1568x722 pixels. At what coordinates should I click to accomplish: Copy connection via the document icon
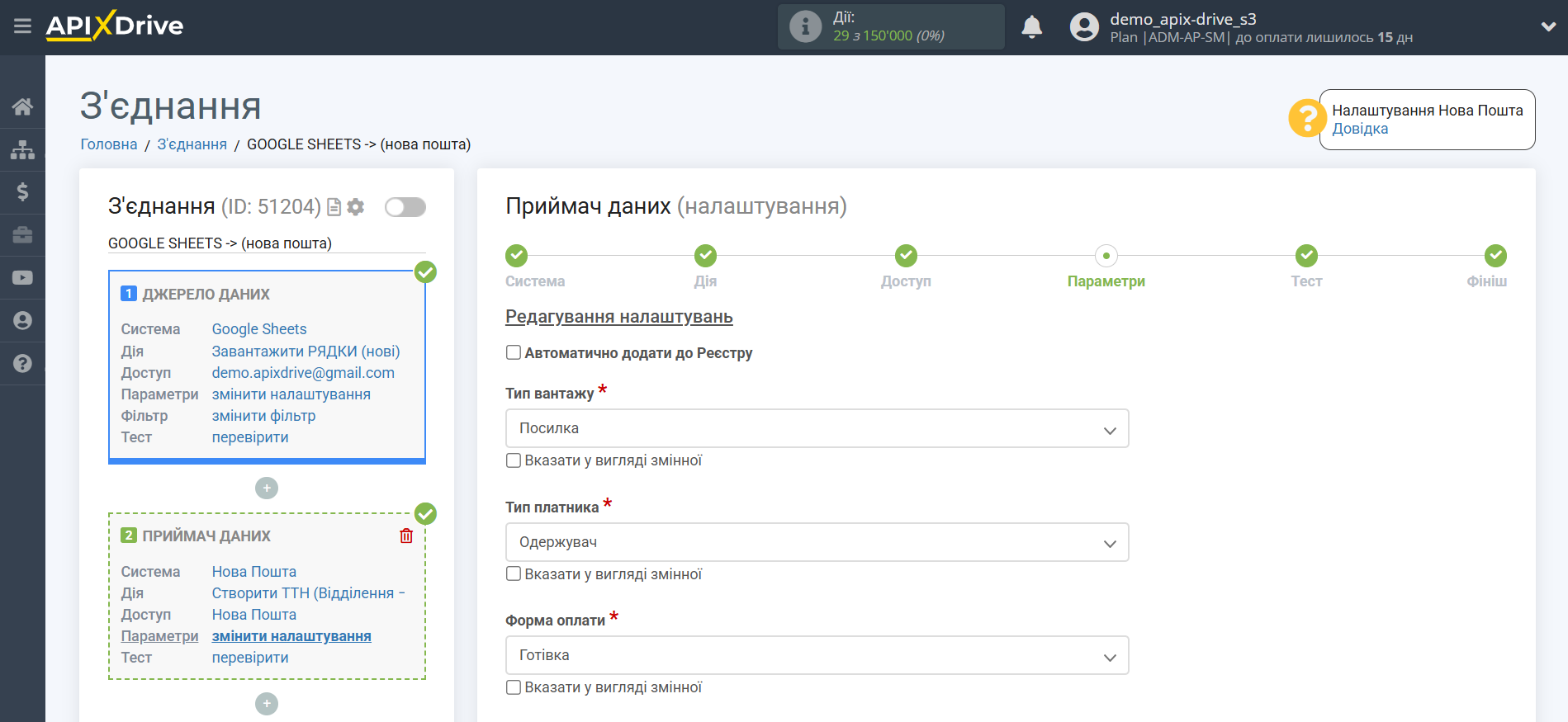click(334, 207)
